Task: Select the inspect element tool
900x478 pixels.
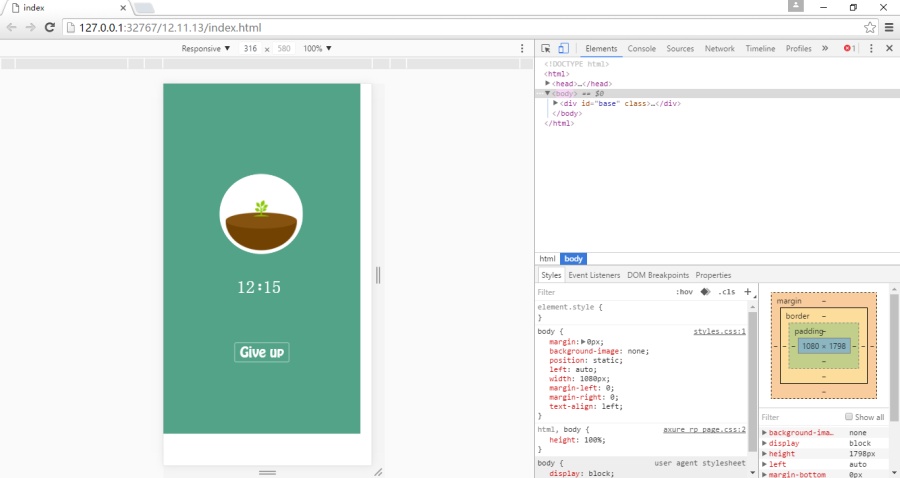Action: [545, 48]
